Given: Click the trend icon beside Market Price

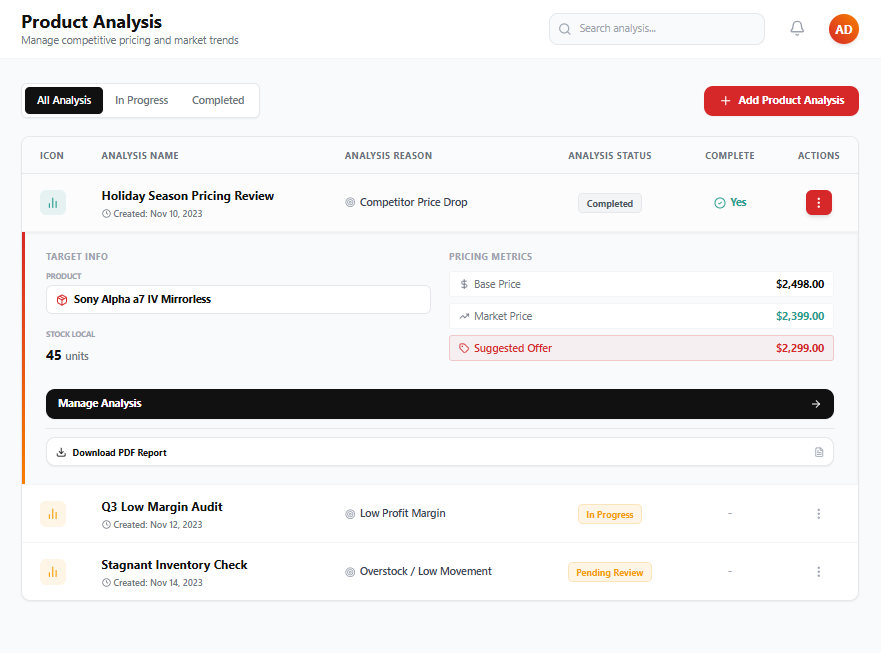Looking at the screenshot, I should pyautogui.click(x=464, y=316).
